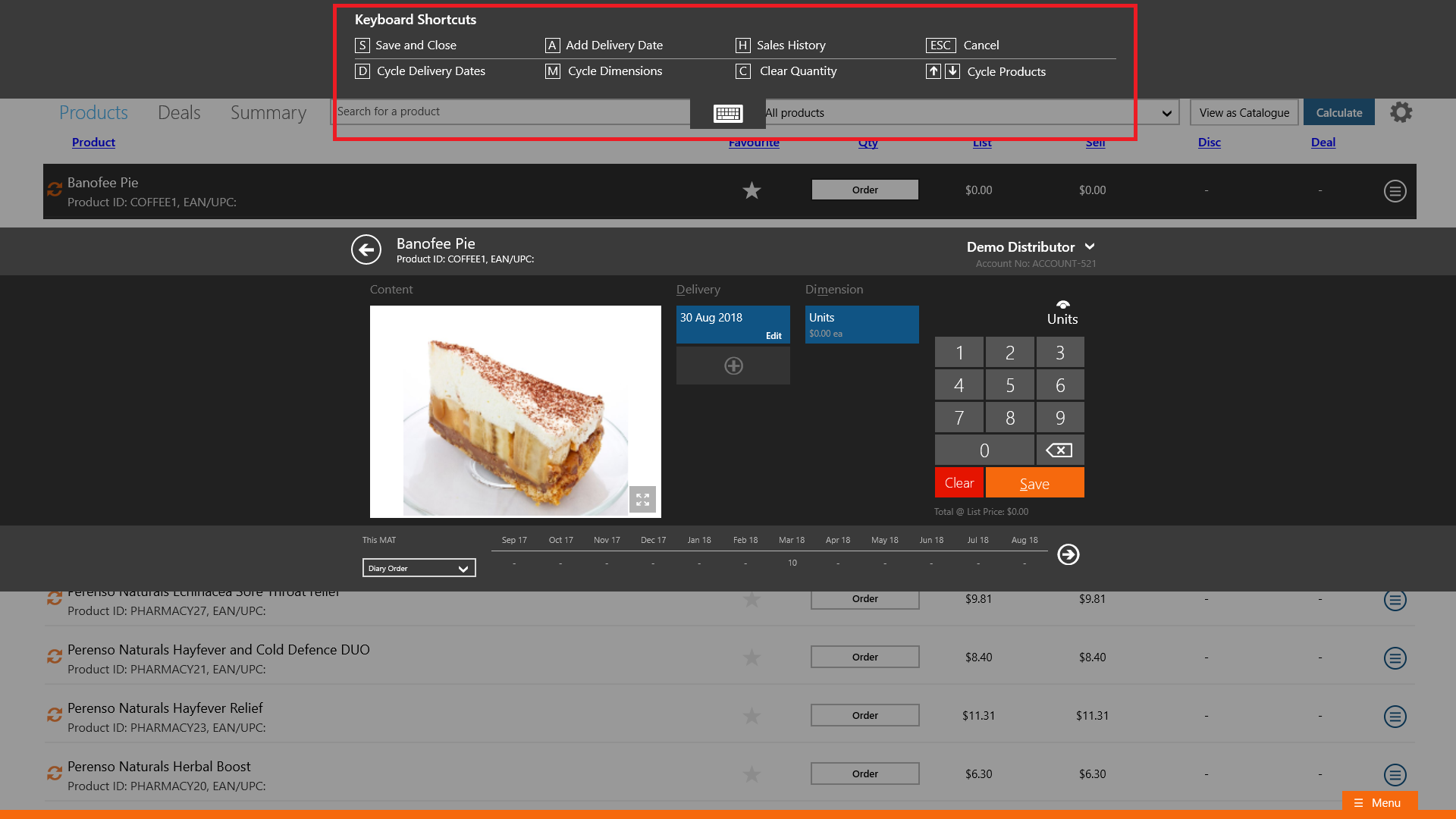Click the back arrow beside Banofee Pie
Viewport: 1456px width, 819px height.
(366, 249)
